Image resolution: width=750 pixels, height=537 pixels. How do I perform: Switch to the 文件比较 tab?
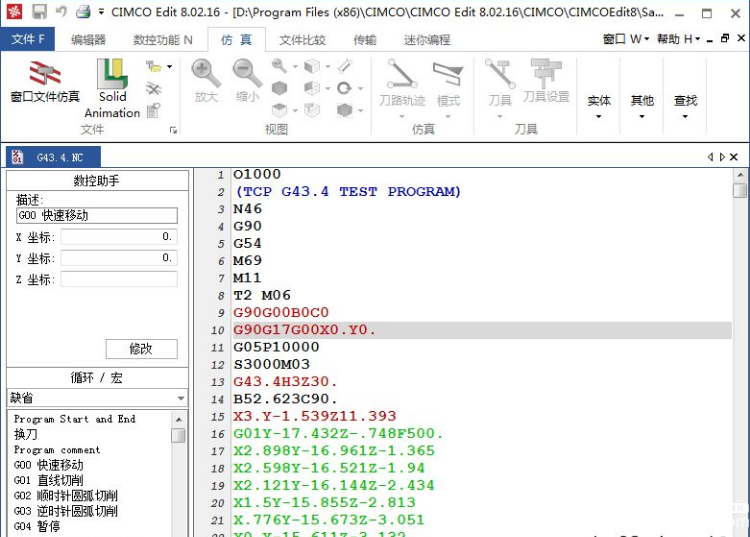click(x=302, y=40)
